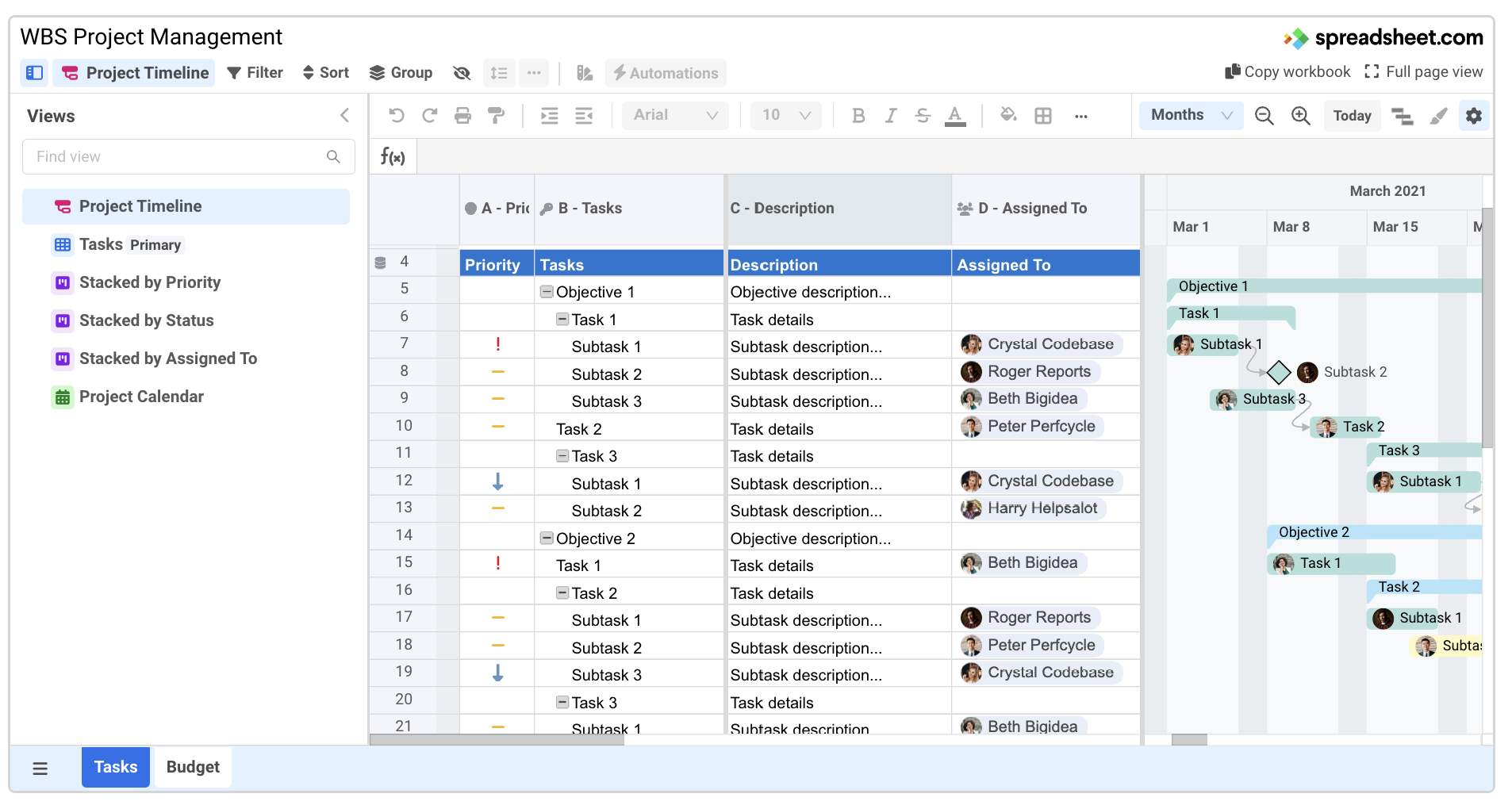
Task: Open the text color picker
Action: tap(954, 116)
